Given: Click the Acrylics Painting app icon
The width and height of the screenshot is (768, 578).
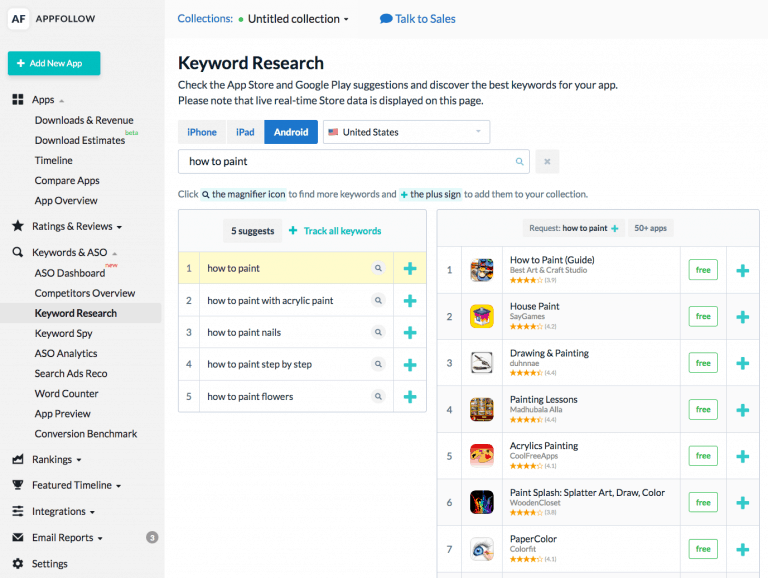Looking at the screenshot, I should pyautogui.click(x=482, y=456).
